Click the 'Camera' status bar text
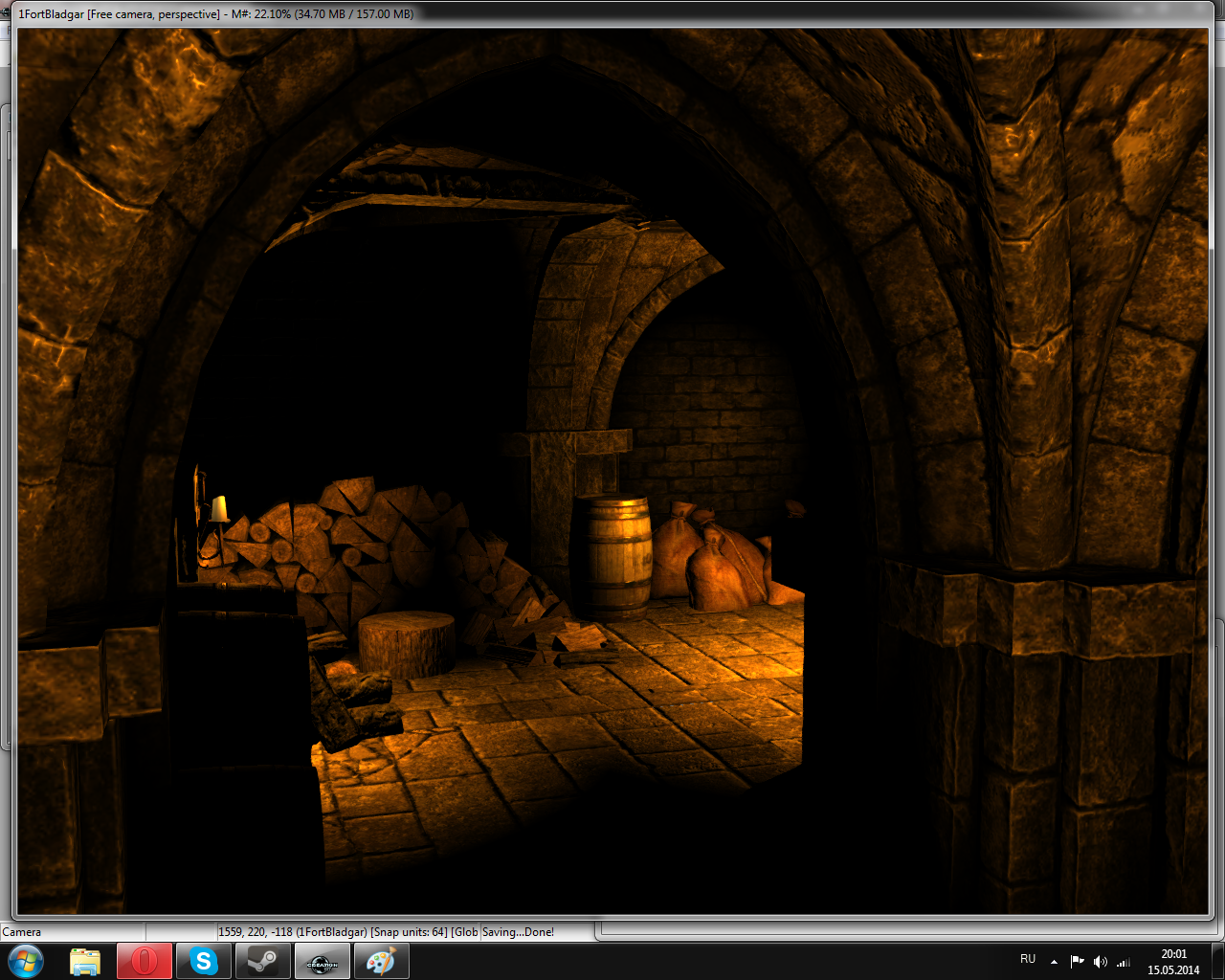The width and height of the screenshot is (1225, 980). coord(22,932)
